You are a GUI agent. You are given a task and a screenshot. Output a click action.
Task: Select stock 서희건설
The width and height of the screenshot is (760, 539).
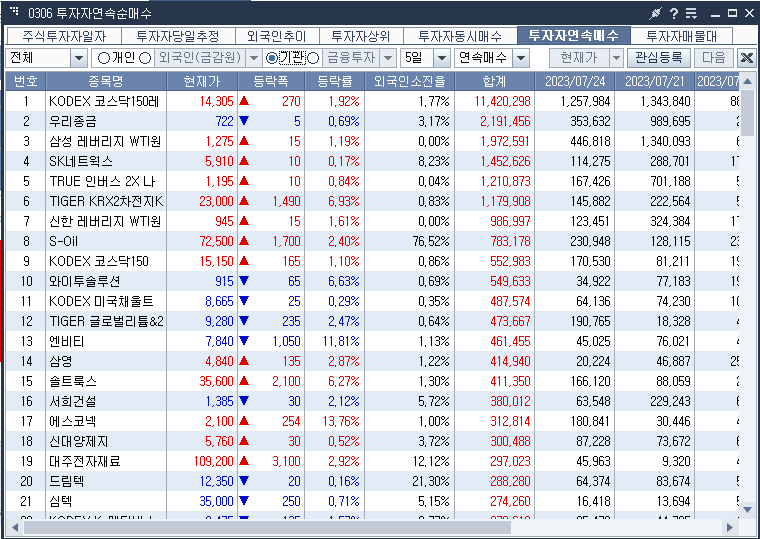pos(73,401)
